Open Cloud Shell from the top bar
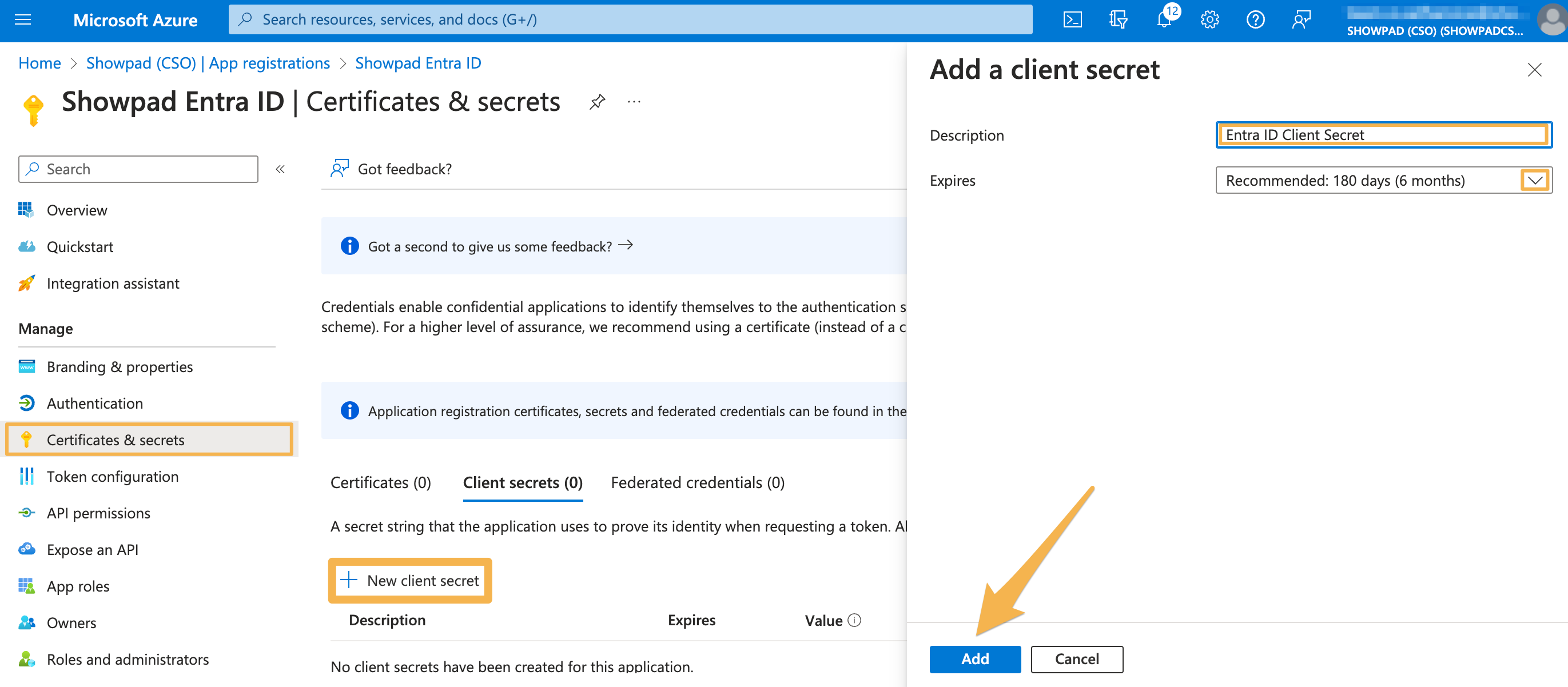 coord(1072,19)
